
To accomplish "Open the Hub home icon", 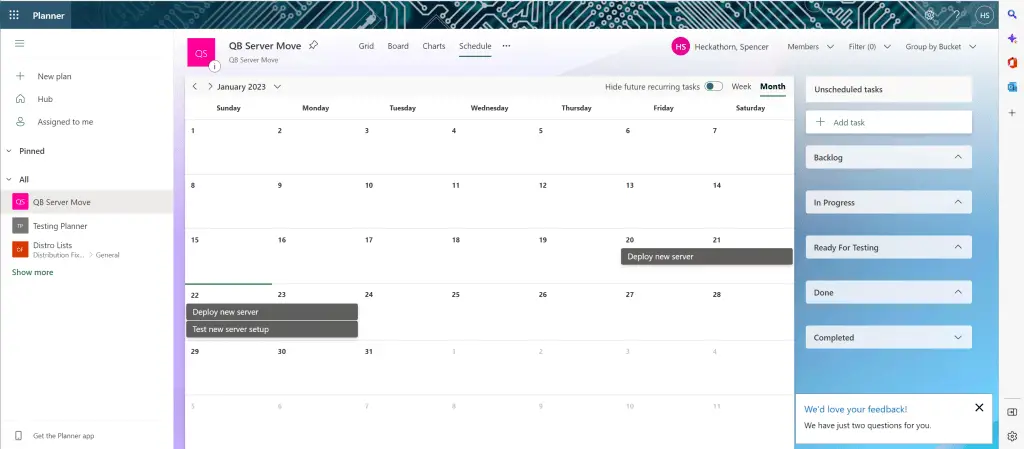I will (x=20, y=99).
